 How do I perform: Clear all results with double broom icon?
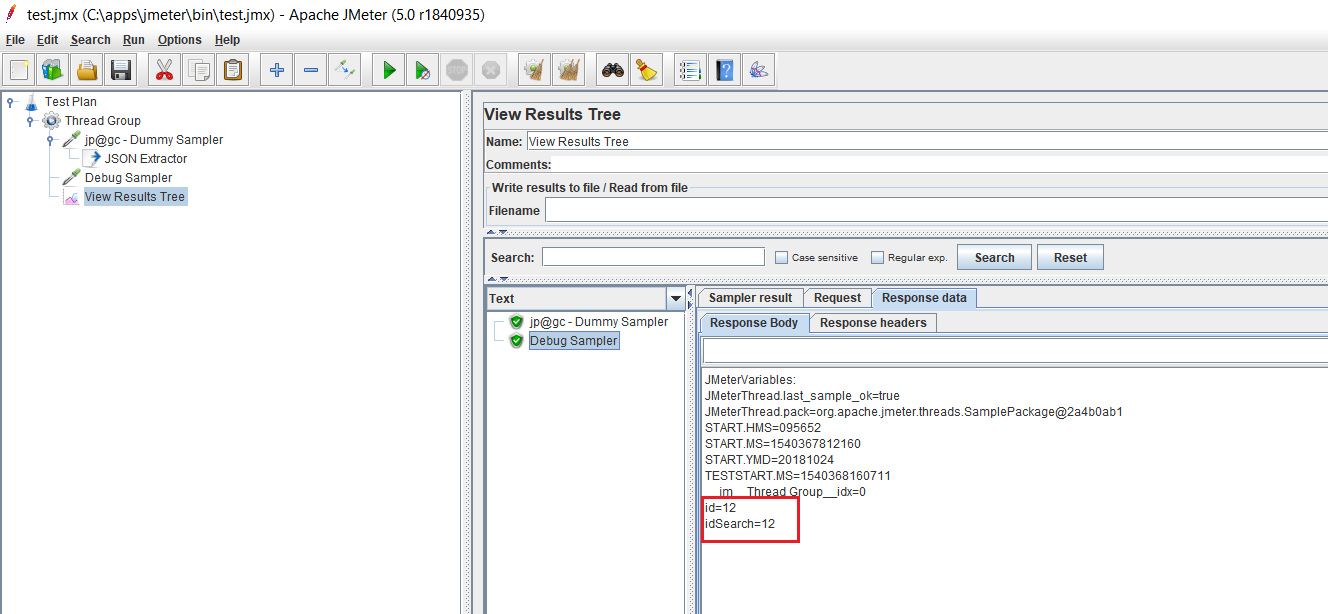click(x=568, y=70)
